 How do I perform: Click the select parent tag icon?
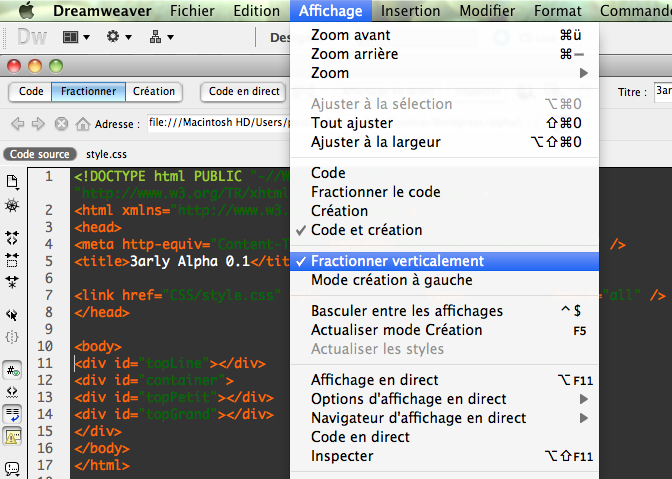pos(12,315)
